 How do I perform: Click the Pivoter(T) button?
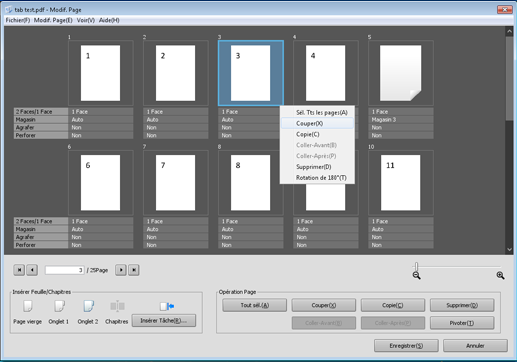click(x=462, y=323)
